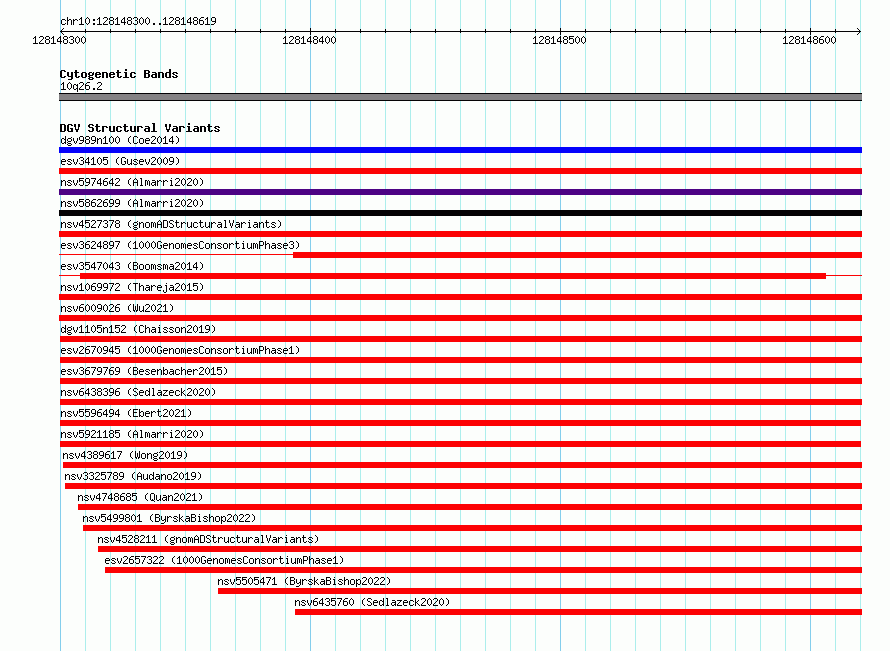890x651 pixels.
Task: Click esv2670945 (1000GenomesConsortiumPhase1) label
Action: [x=180, y=350]
